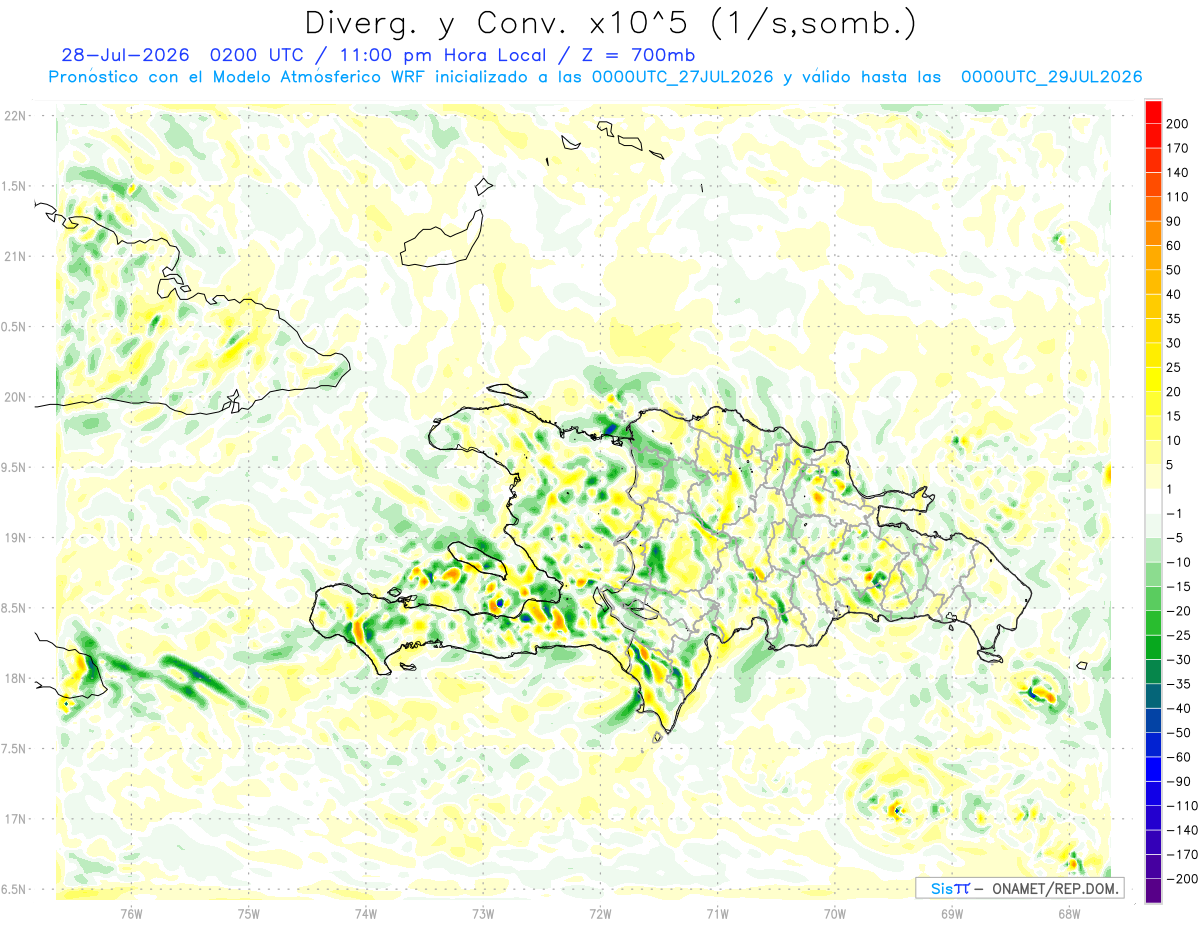Click the 71W longitude label

[717, 912]
